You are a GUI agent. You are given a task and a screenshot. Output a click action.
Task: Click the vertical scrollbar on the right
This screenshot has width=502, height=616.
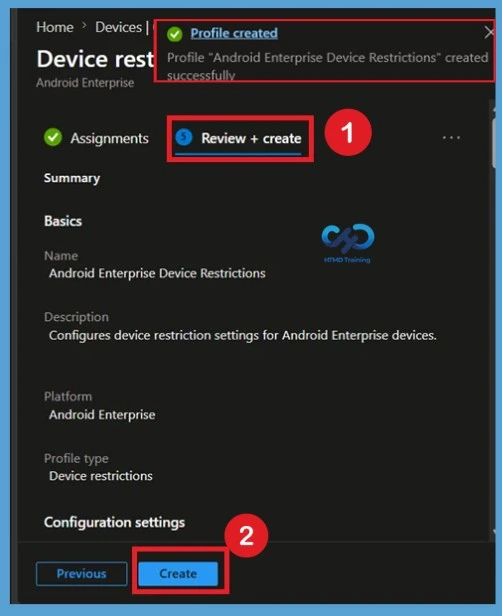(494, 143)
